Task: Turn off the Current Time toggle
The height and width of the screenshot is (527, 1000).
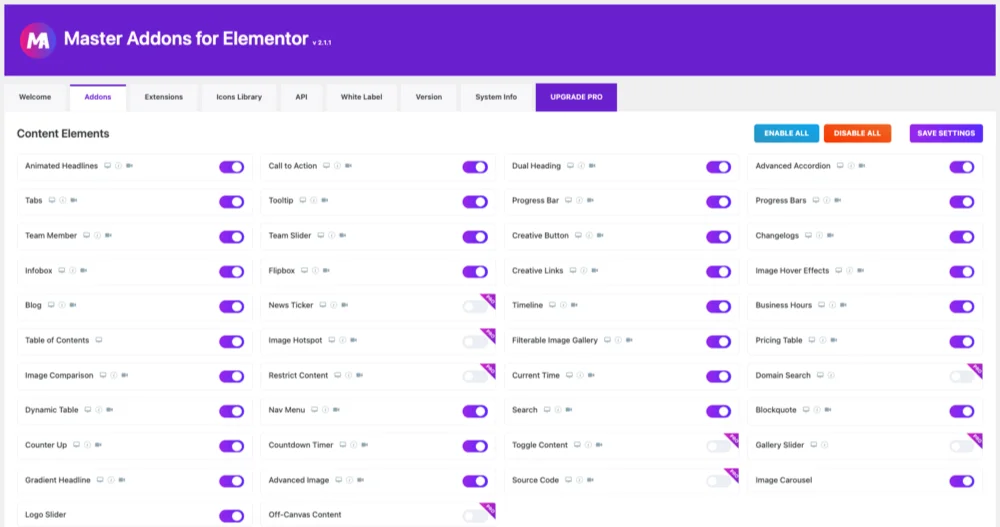Action: pos(719,376)
